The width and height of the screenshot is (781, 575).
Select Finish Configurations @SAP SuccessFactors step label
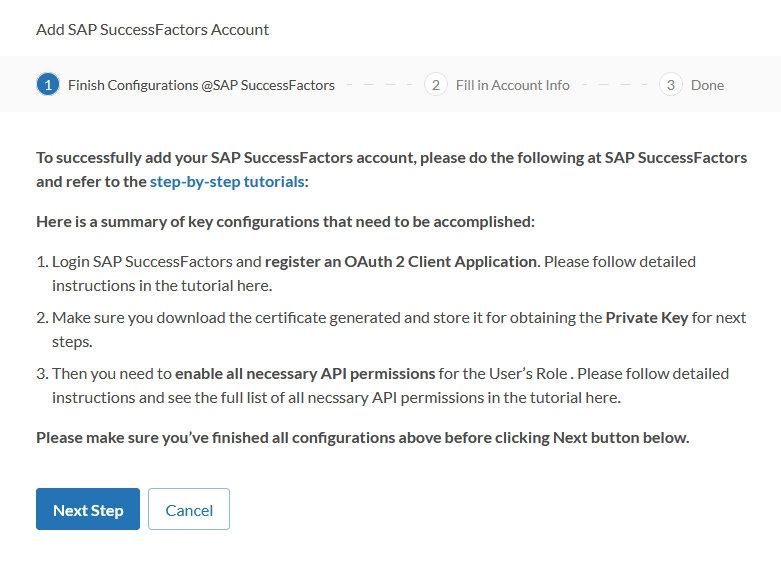point(201,85)
